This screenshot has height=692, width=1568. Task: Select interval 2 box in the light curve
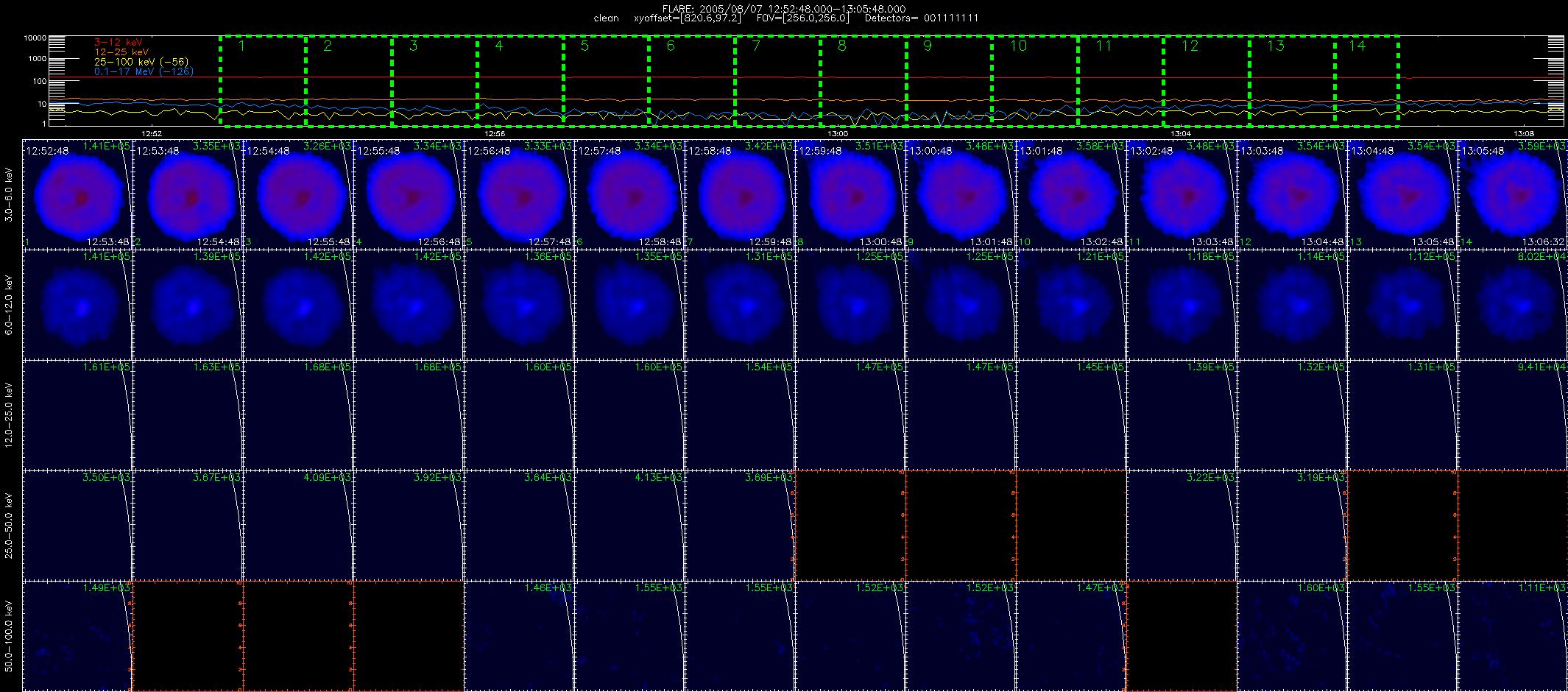[349, 81]
